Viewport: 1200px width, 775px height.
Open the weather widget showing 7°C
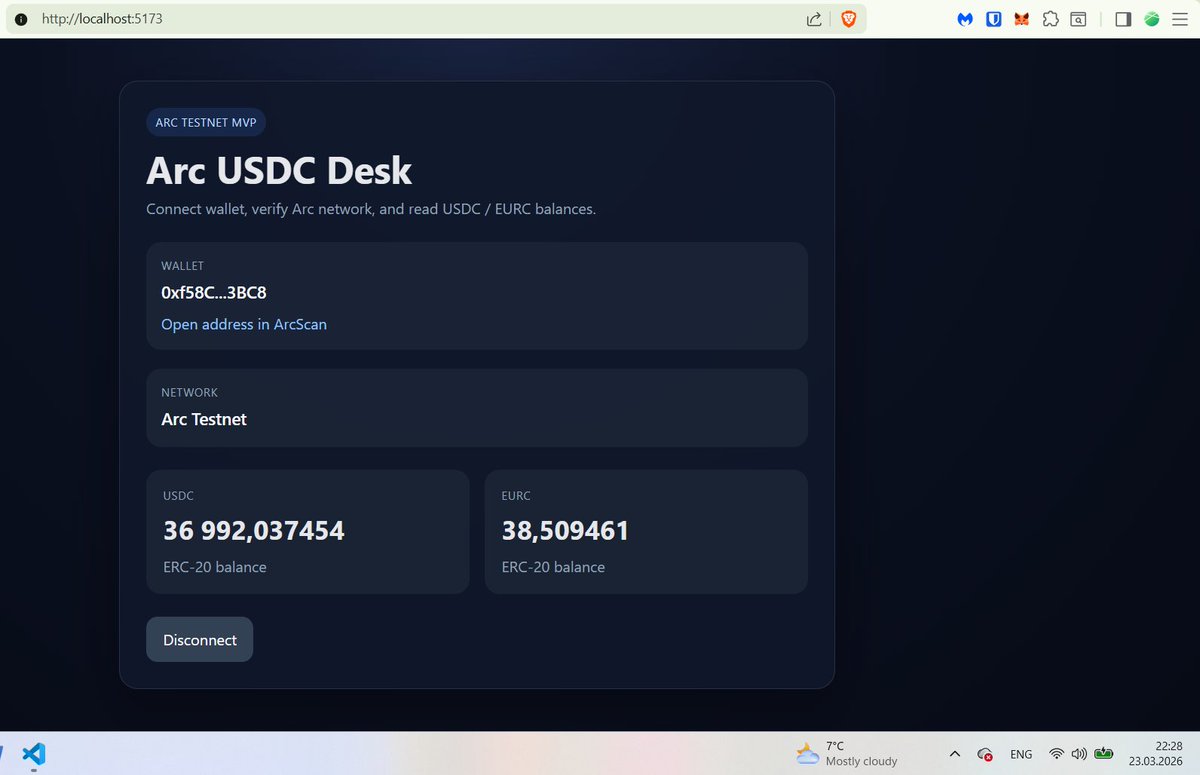847,754
